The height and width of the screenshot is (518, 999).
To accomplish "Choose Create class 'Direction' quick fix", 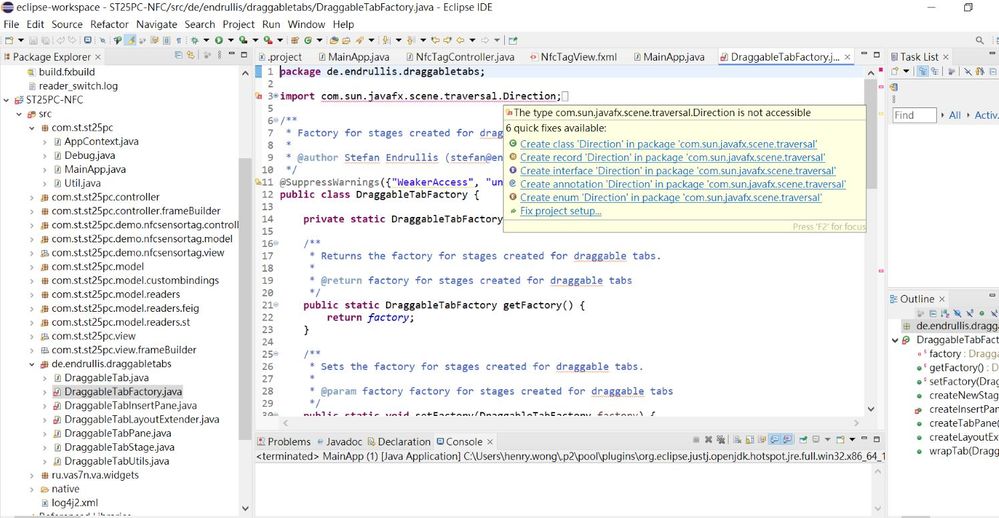I will pyautogui.click(x=668, y=144).
